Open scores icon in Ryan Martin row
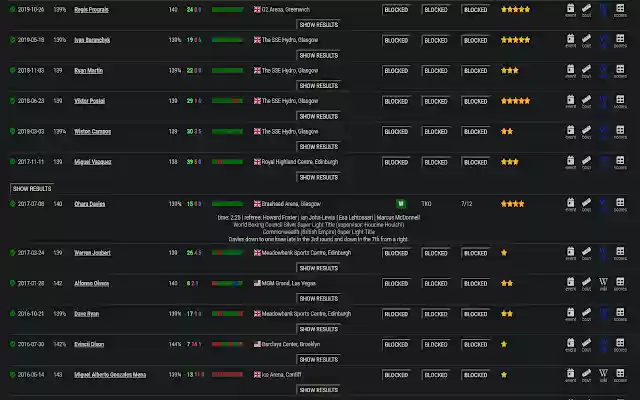The image size is (640, 400). click(620, 71)
